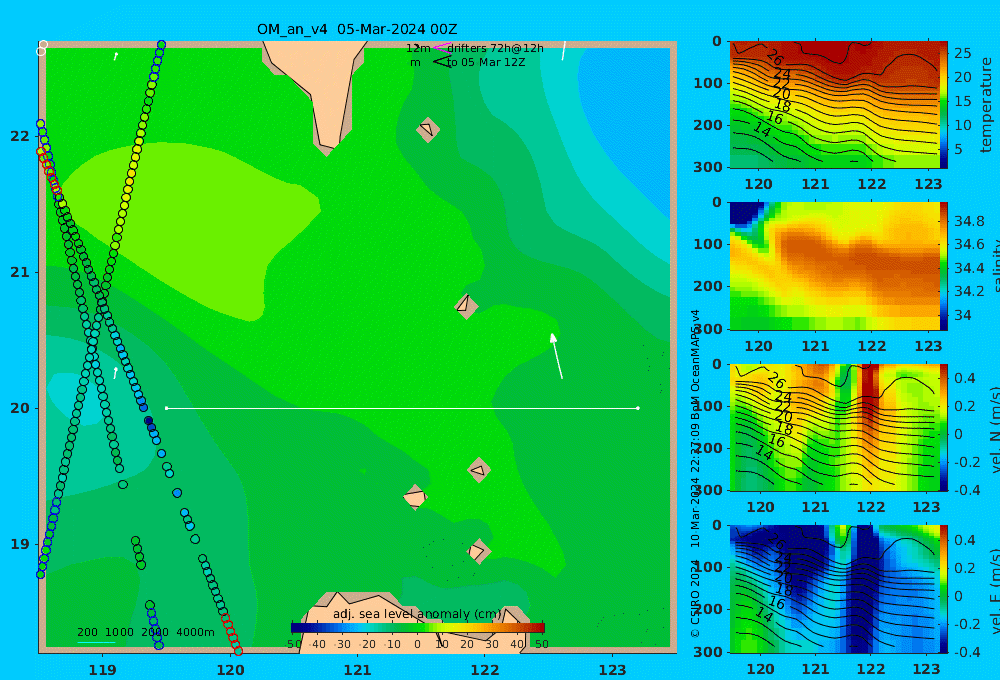Click the red-outlined track dots near latitude 22 at the left
Viewport: 1000px width, 680px height.
49,171
